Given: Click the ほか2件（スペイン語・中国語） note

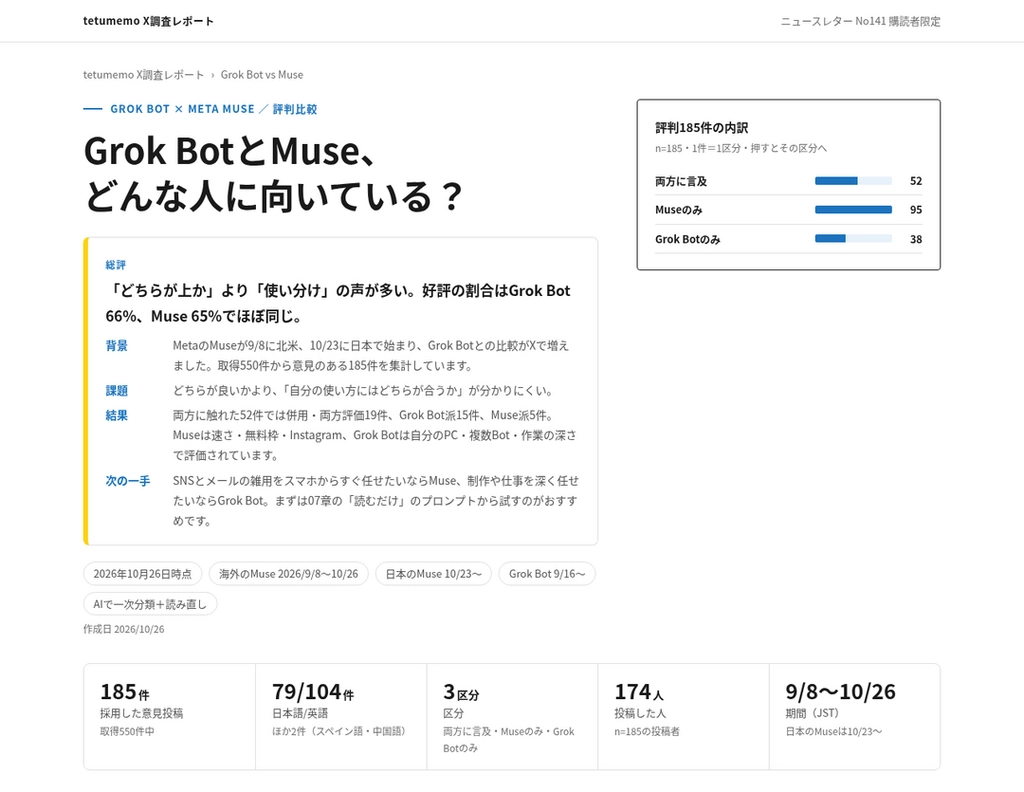Looking at the screenshot, I should [x=341, y=731].
